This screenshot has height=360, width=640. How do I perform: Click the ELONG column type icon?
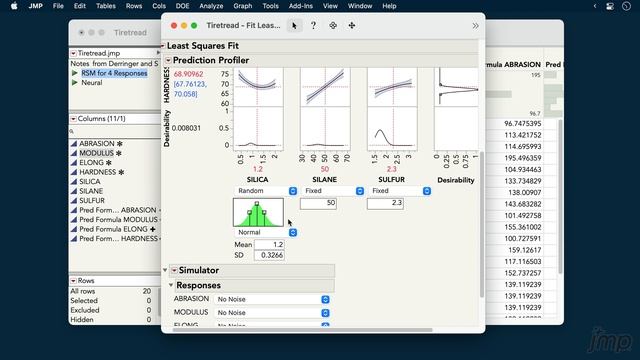(x=74, y=162)
